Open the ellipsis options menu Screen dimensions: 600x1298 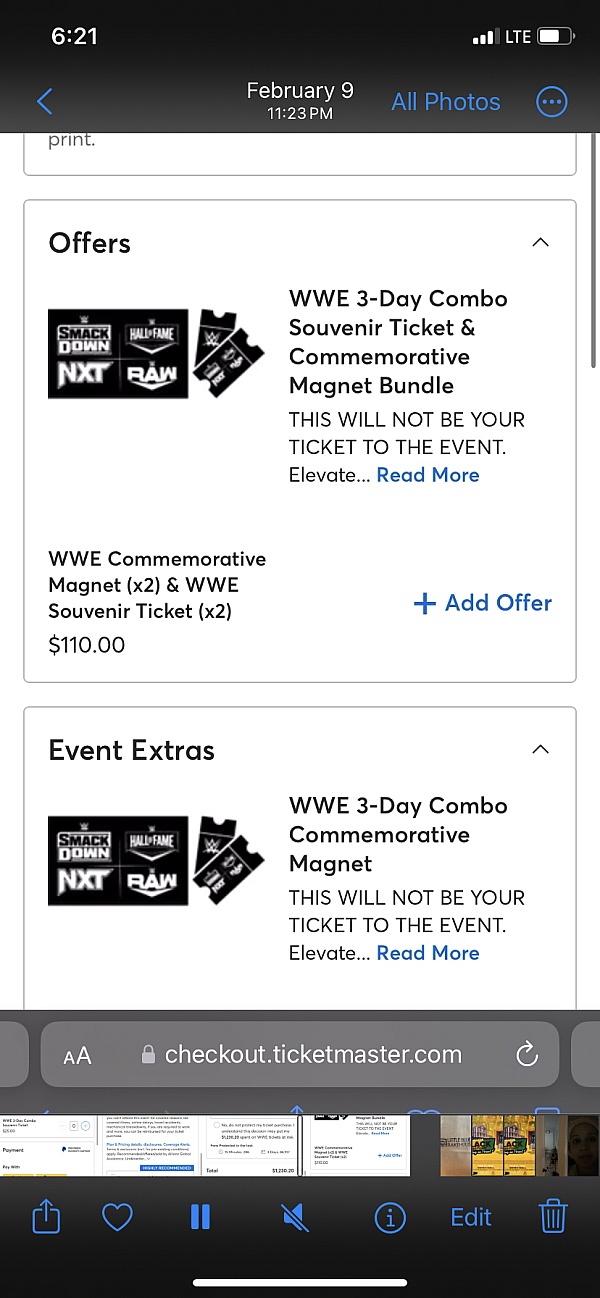(551, 101)
